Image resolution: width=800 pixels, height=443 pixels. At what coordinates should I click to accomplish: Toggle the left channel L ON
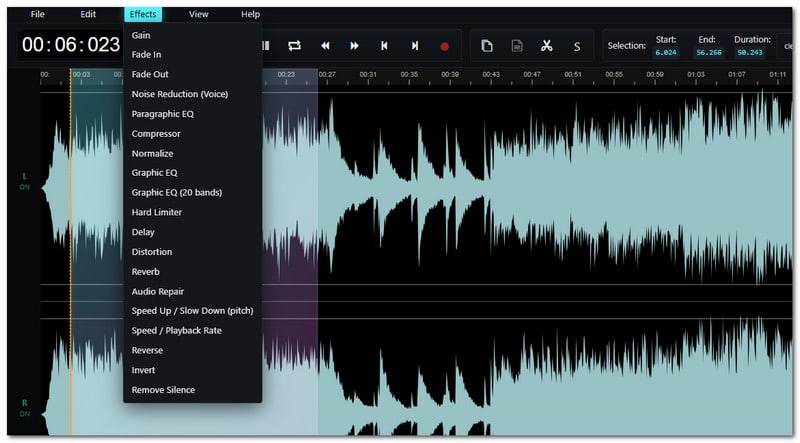pos(24,182)
